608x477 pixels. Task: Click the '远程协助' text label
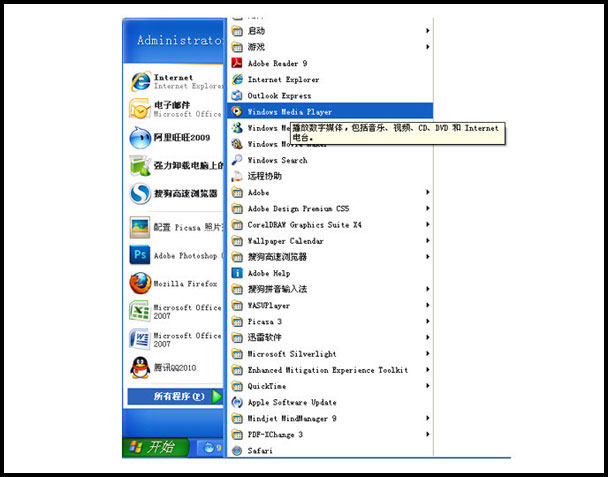coord(264,176)
